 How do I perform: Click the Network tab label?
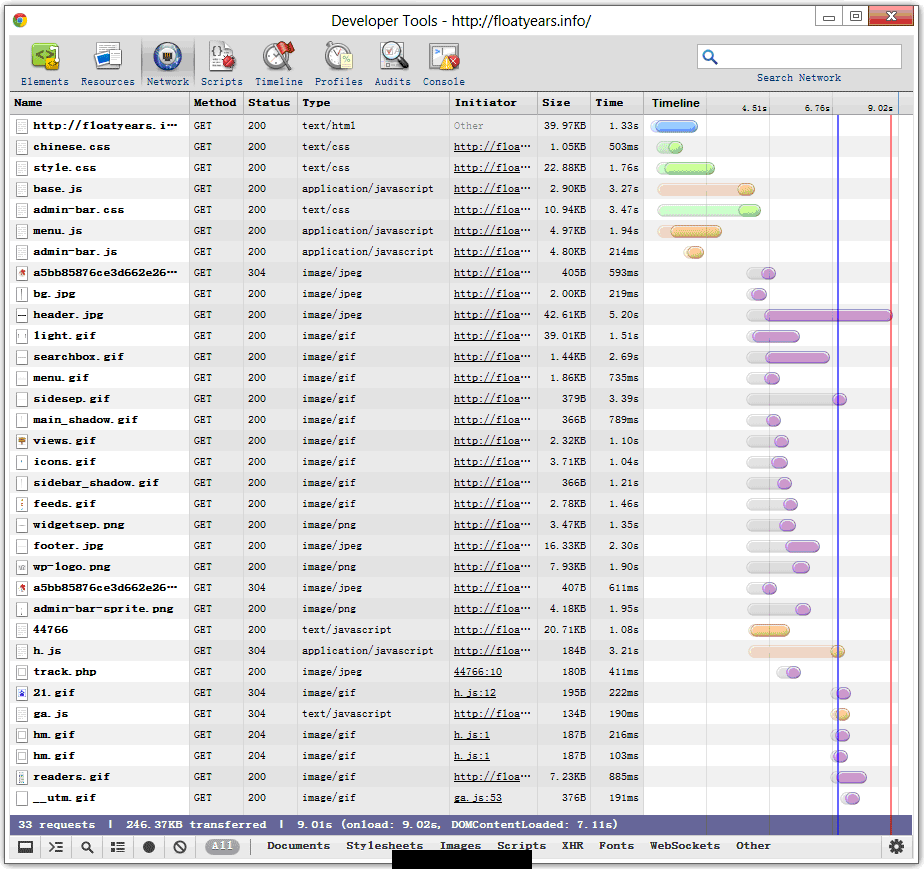pyautogui.click(x=168, y=82)
